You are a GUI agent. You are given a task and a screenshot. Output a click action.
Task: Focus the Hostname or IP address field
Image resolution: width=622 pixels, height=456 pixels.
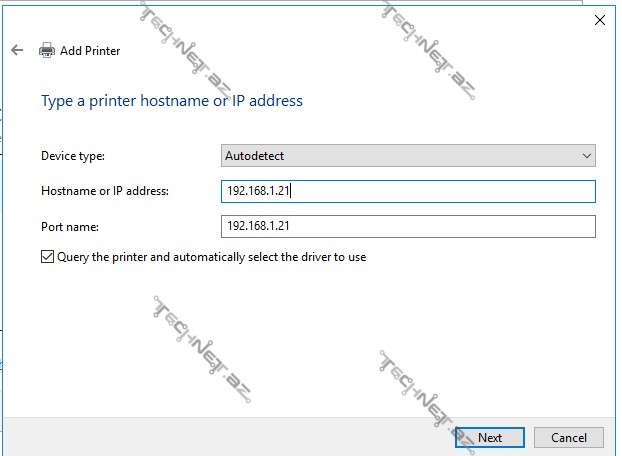[x=407, y=191]
